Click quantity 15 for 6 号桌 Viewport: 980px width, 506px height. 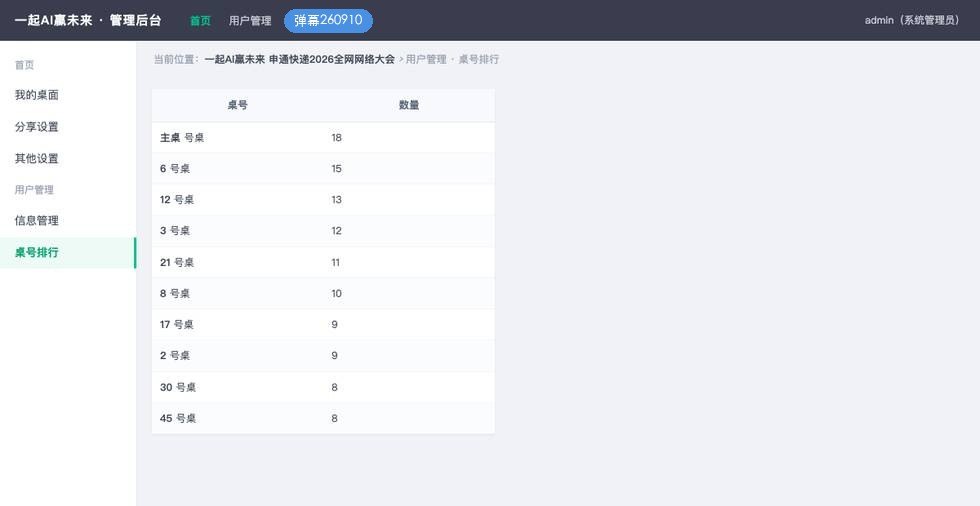click(x=336, y=169)
